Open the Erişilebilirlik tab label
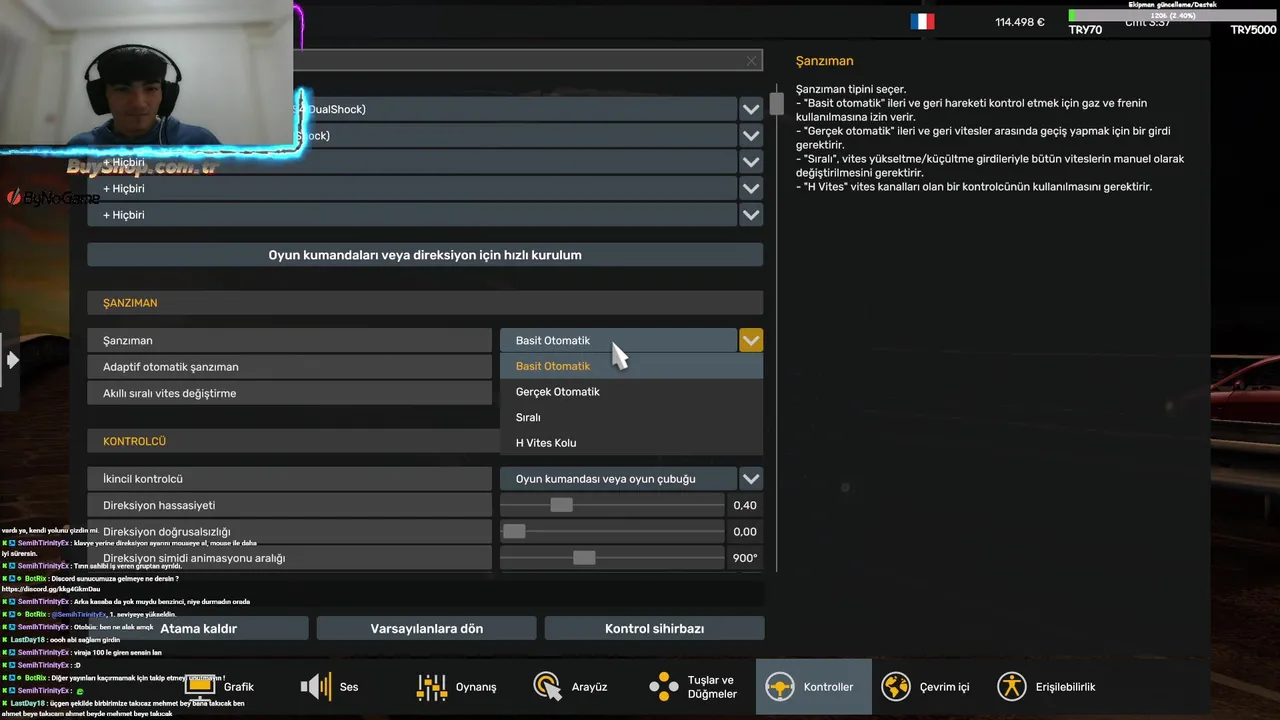This screenshot has height=720, width=1280. pyautogui.click(x=1066, y=687)
